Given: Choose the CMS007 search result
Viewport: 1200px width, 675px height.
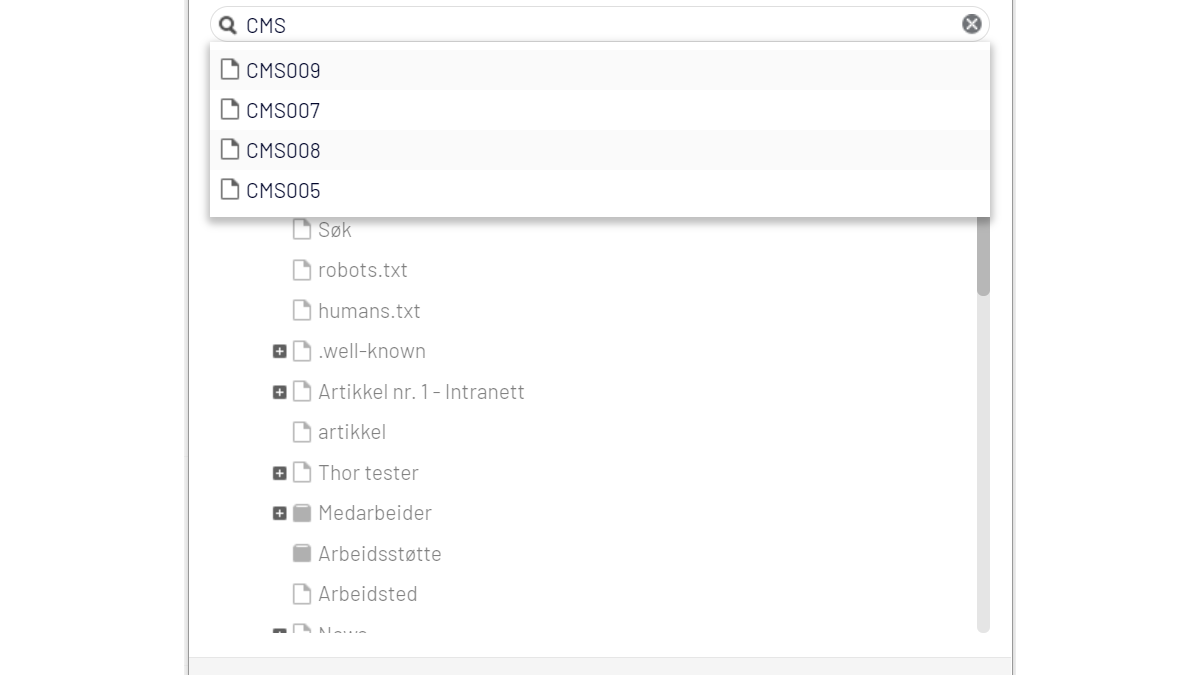Looking at the screenshot, I should click(283, 110).
